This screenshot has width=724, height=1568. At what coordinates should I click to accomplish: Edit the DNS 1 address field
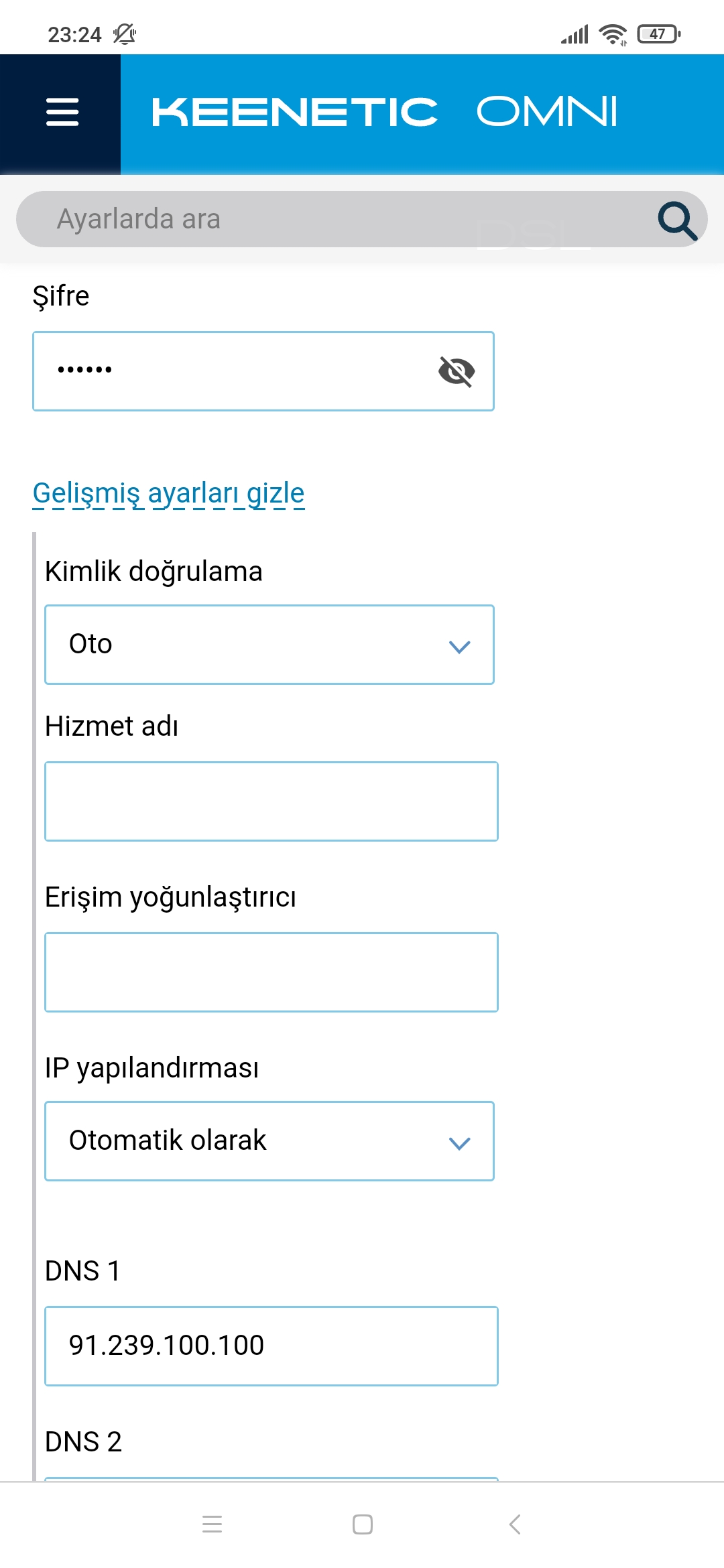point(271,1346)
